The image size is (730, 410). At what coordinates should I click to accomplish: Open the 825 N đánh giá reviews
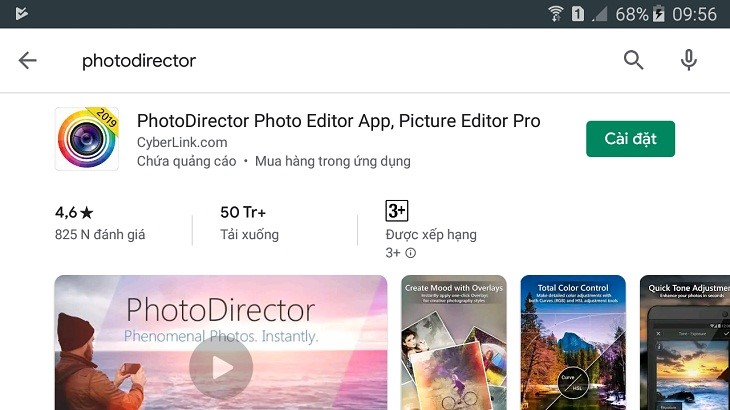pos(100,235)
